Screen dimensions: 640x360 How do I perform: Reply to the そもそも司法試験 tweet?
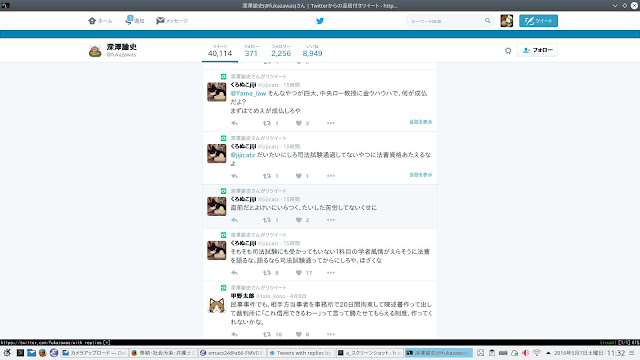pyautogui.click(x=234, y=273)
